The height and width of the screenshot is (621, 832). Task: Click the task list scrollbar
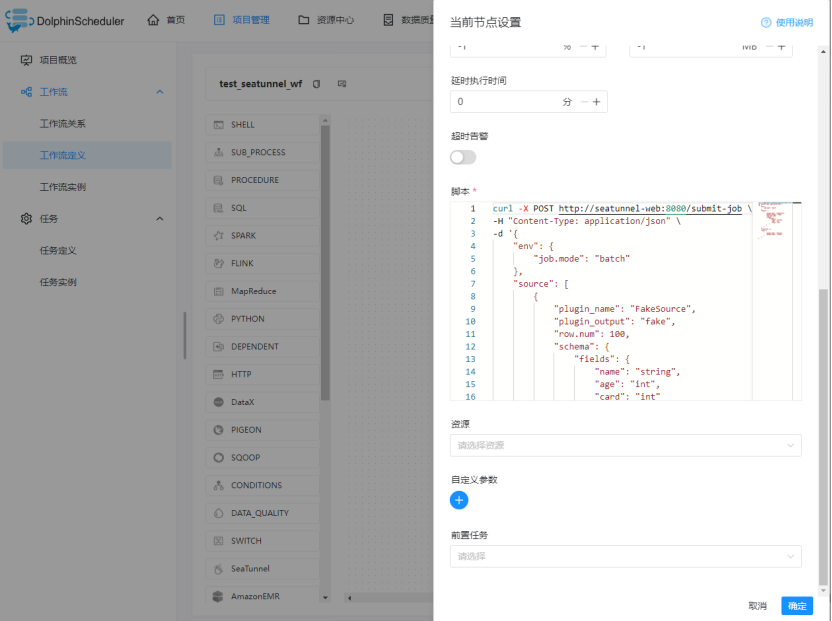(x=325, y=263)
